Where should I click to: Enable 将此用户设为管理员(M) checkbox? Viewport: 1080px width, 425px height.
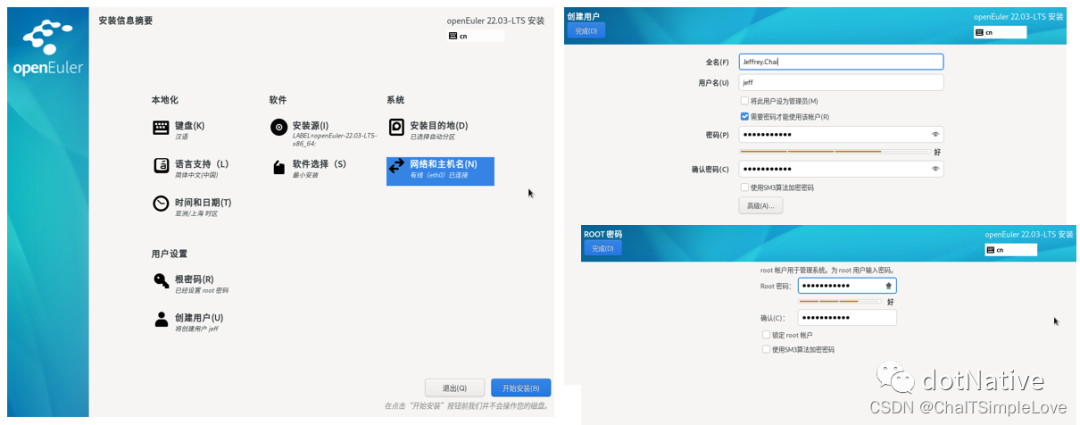pyautogui.click(x=745, y=101)
